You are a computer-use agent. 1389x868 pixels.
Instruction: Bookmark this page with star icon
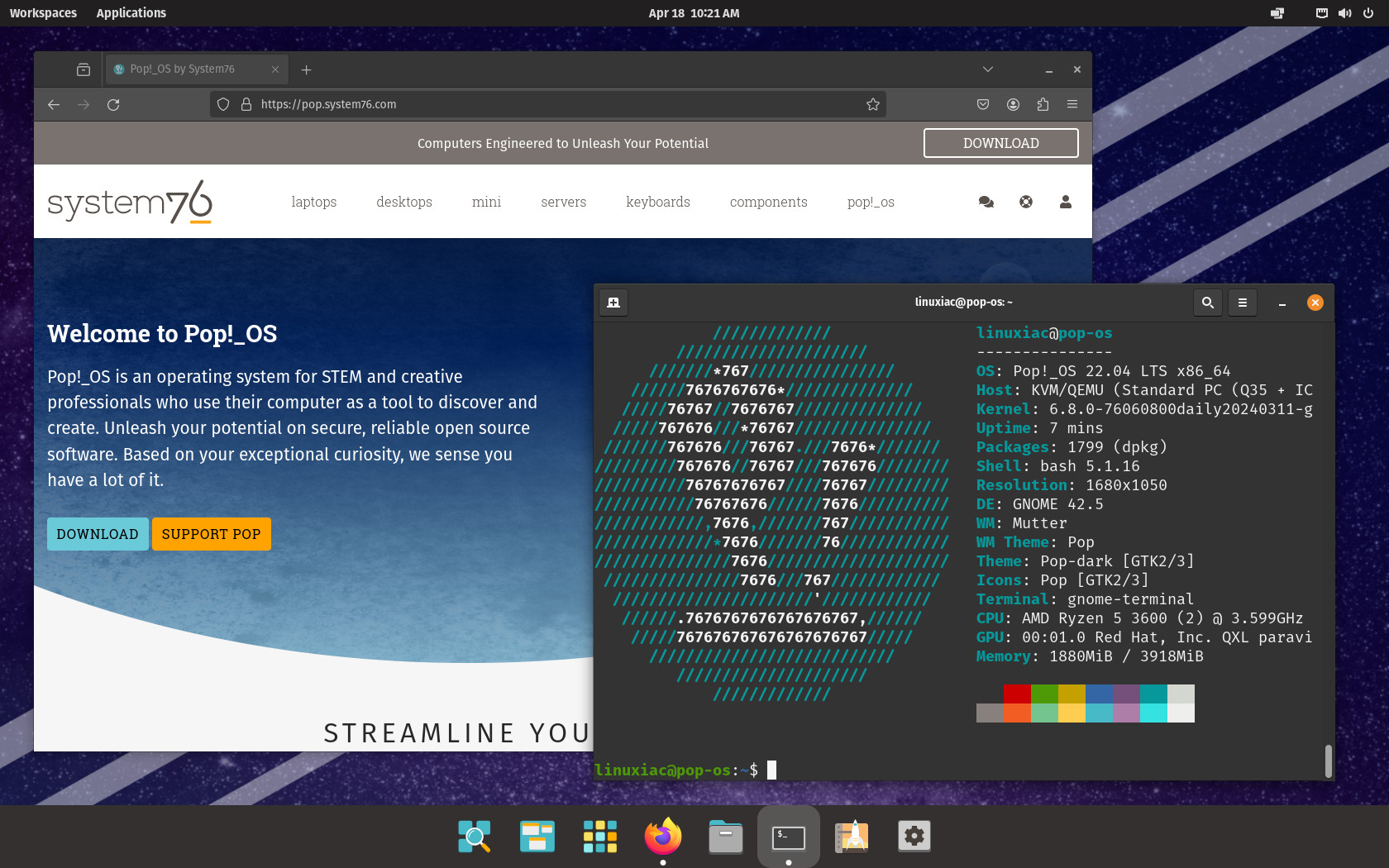click(x=872, y=104)
